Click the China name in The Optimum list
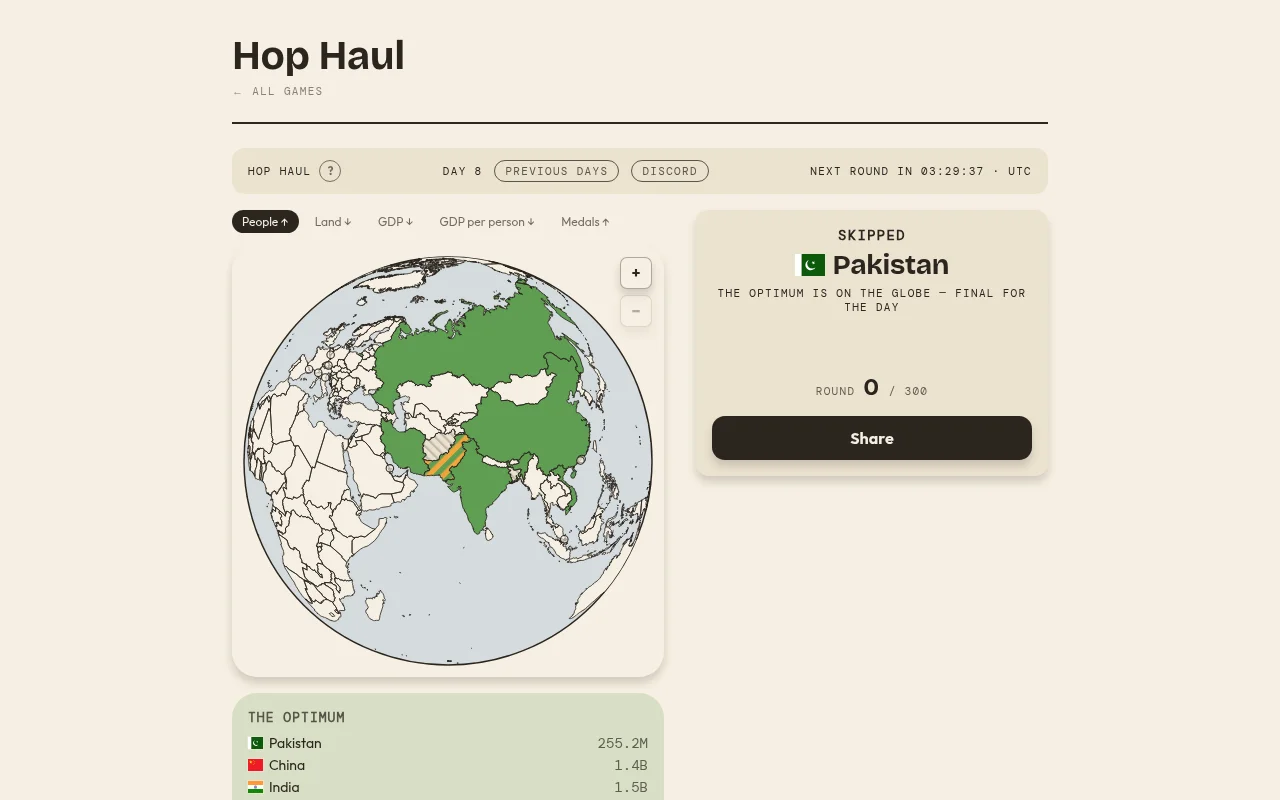Image resolution: width=1280 pixels, height=800 pixels. click(287, 765)
